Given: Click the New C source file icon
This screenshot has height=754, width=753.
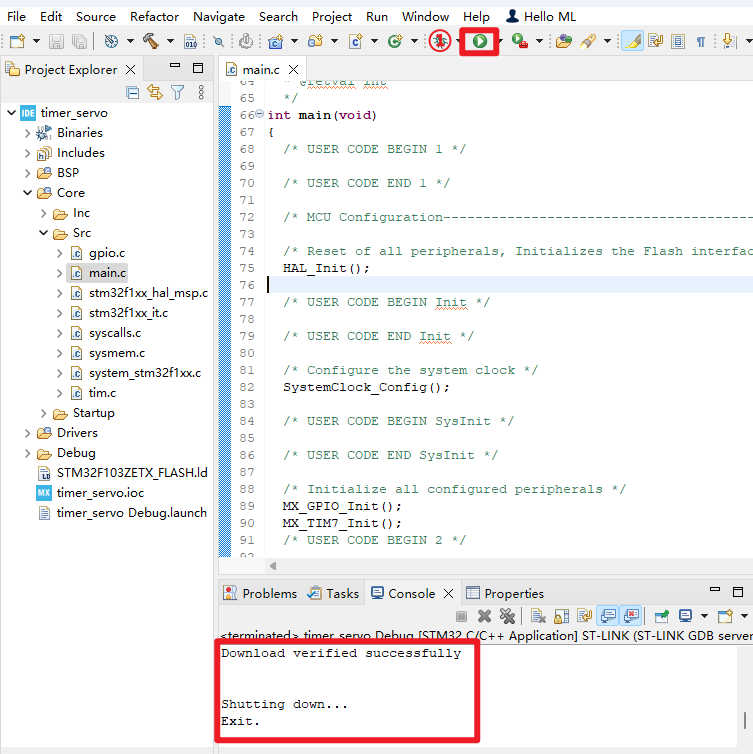Looking at the screenshot, I should [x=355, y=41].
